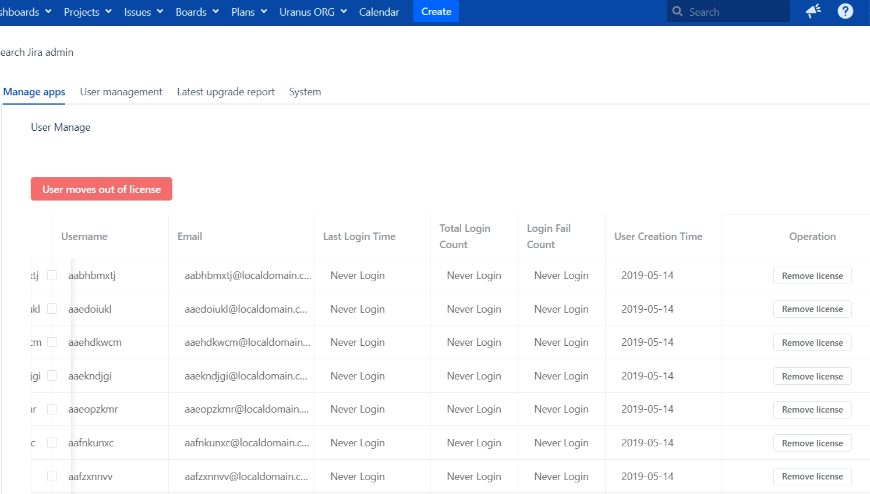Screen dimensions: 870x494
Task: Open the Latest upgrade report tab
Action: click(x=226, y=92)
